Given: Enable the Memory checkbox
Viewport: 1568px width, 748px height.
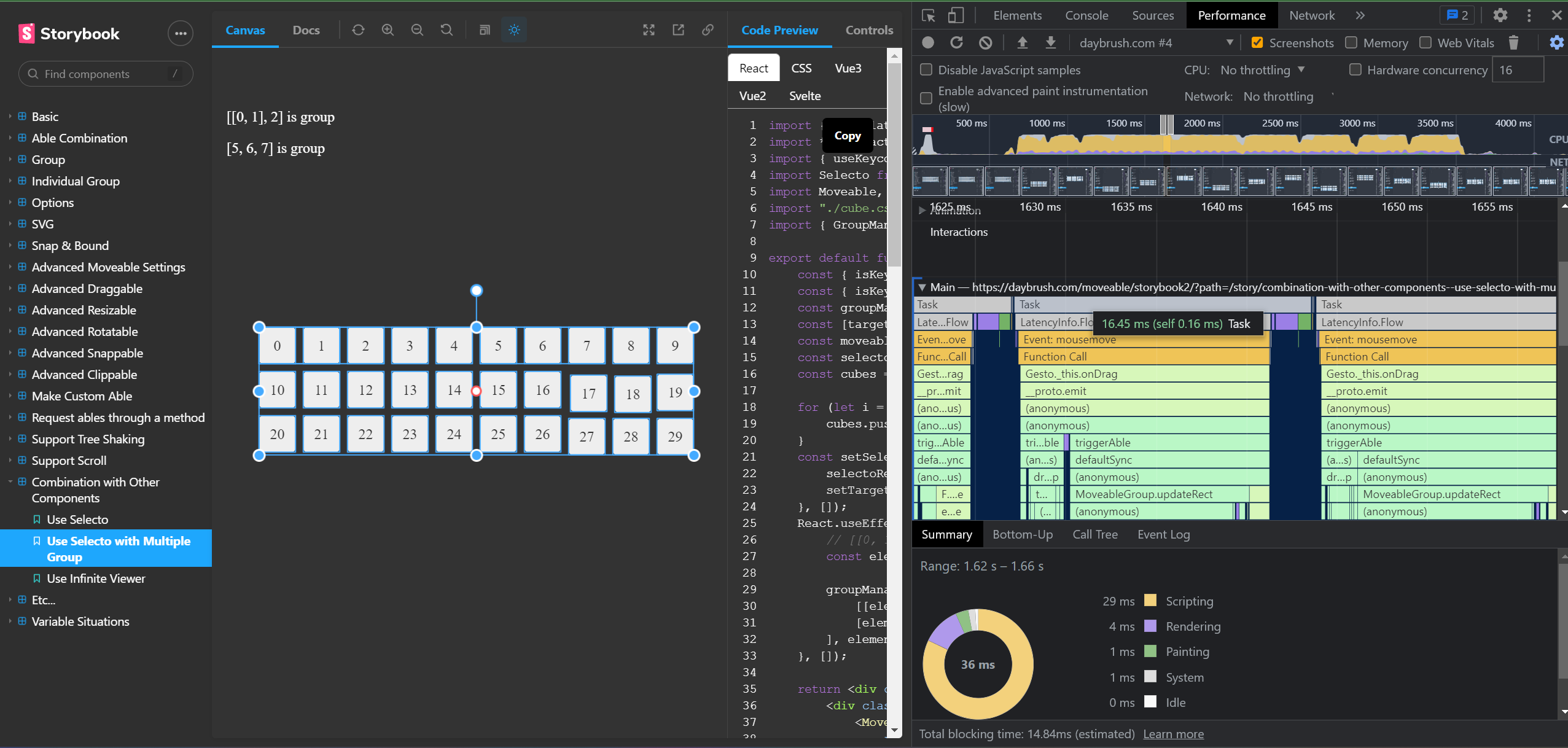Looking at the screenshot, I should 1352,42.
